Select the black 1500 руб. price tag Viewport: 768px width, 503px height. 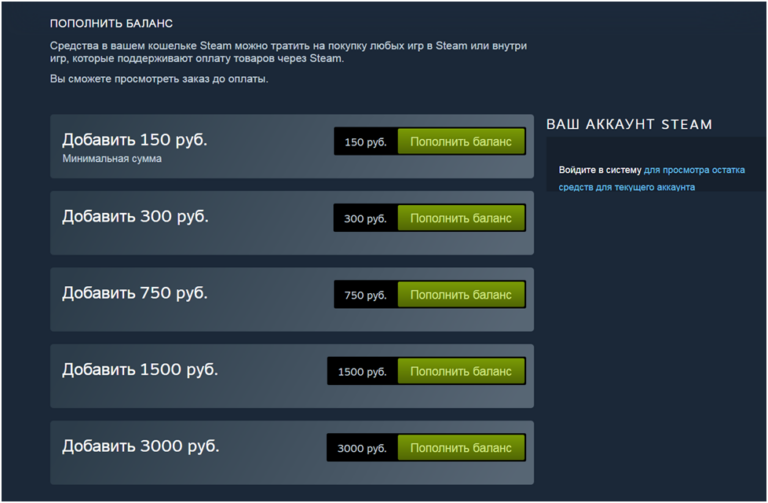tap(362, 371)
